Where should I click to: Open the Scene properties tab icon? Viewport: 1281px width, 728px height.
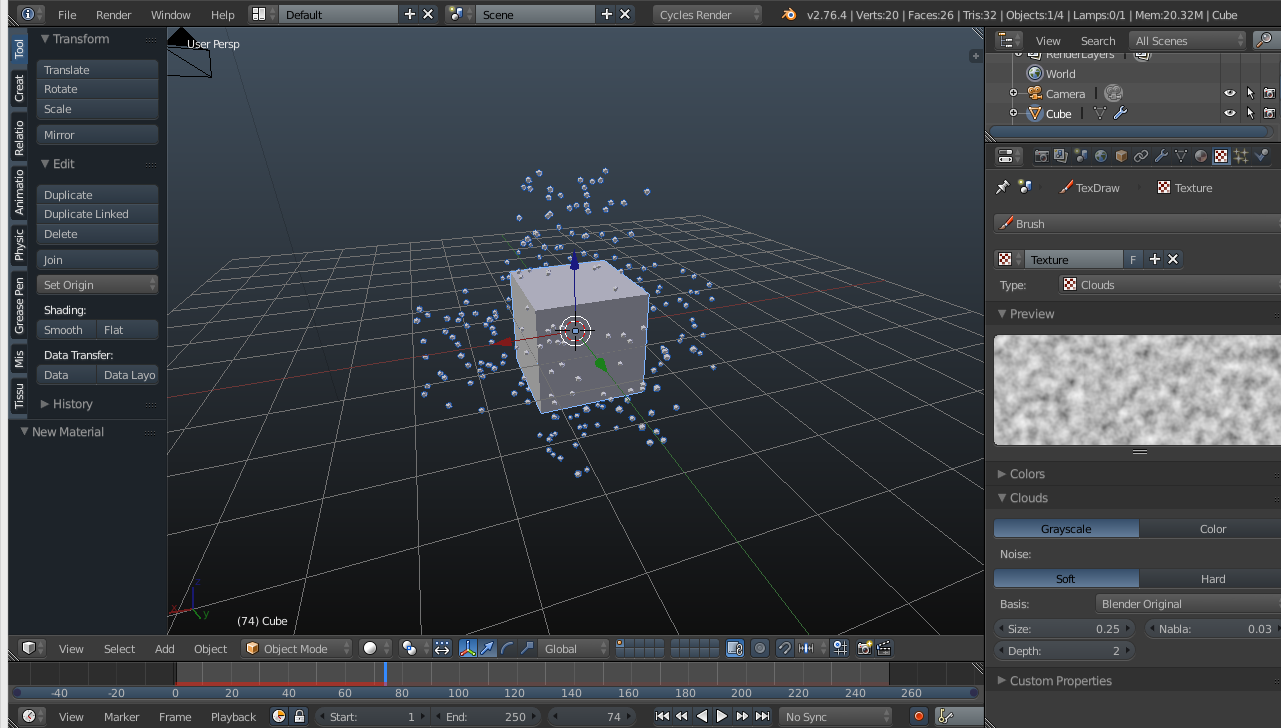(x=1081, y=156)
